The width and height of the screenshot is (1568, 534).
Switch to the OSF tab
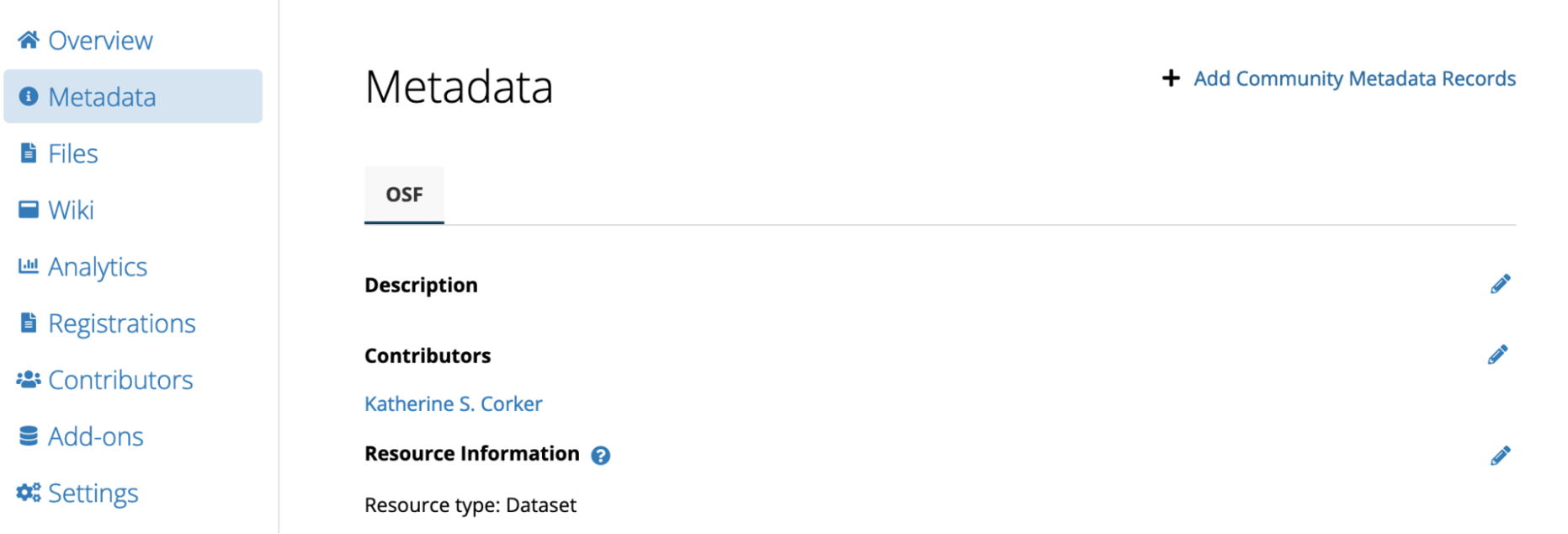tap(404, 195)
